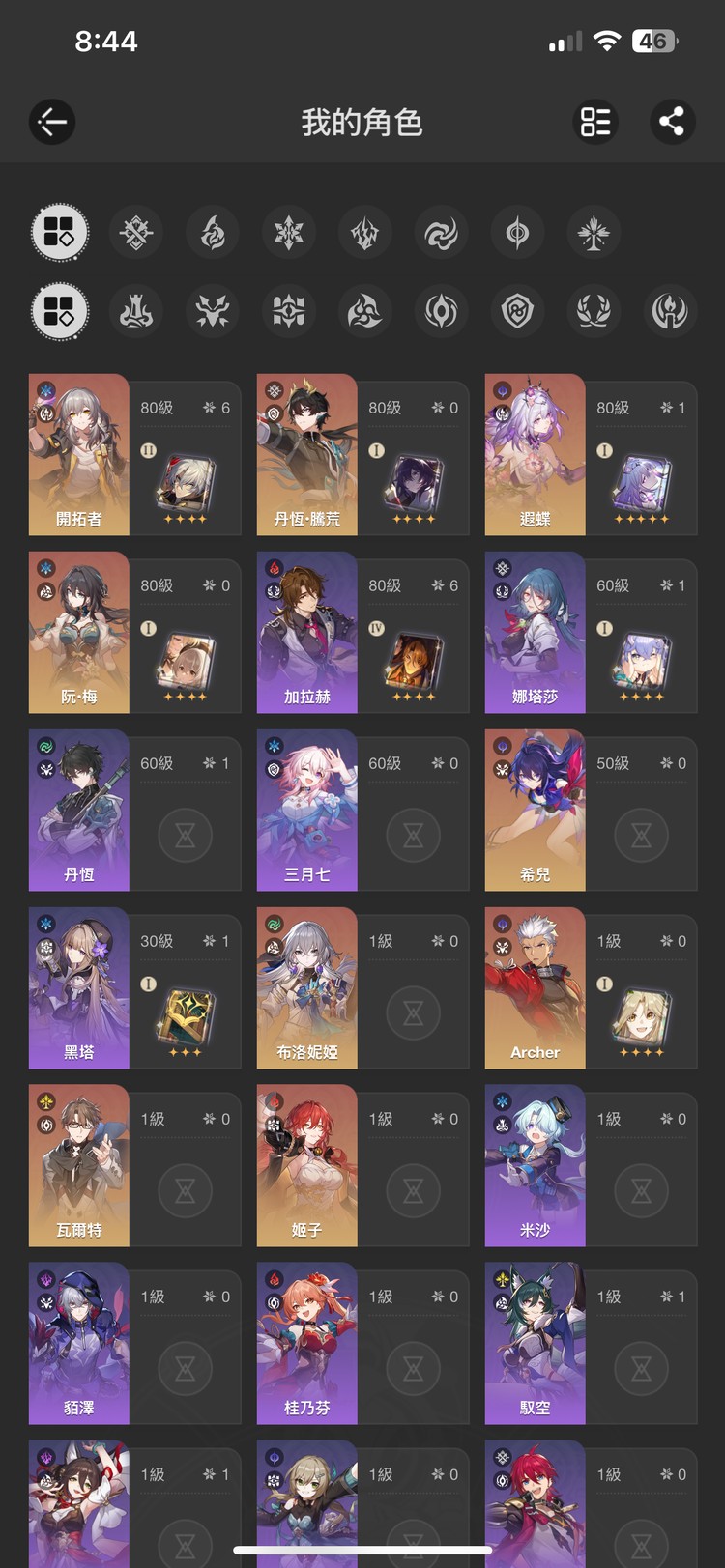Select the all-elements filter toggle
Image resolution: width=725 pixels, height=1568 pixels.
click(60, 233)
